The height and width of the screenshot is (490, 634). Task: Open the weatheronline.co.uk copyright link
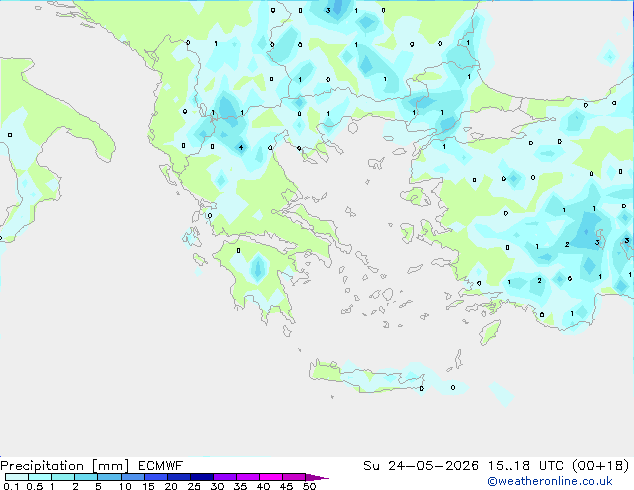[550, 481]
